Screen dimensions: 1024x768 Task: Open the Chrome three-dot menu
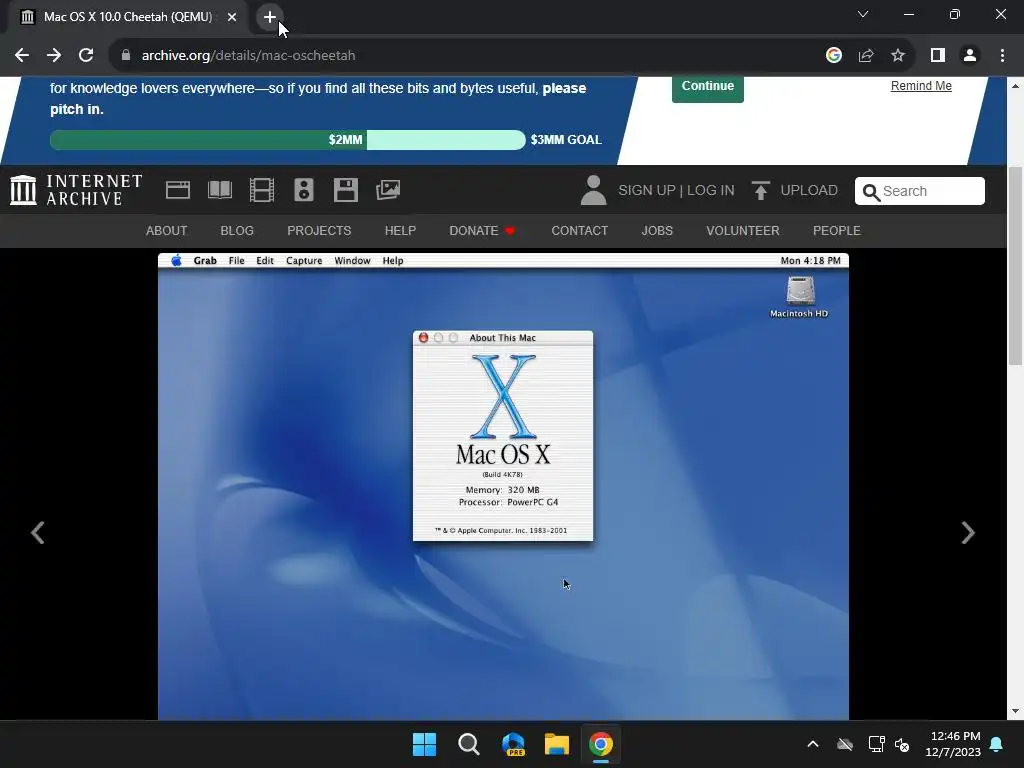click(1002, 56)
